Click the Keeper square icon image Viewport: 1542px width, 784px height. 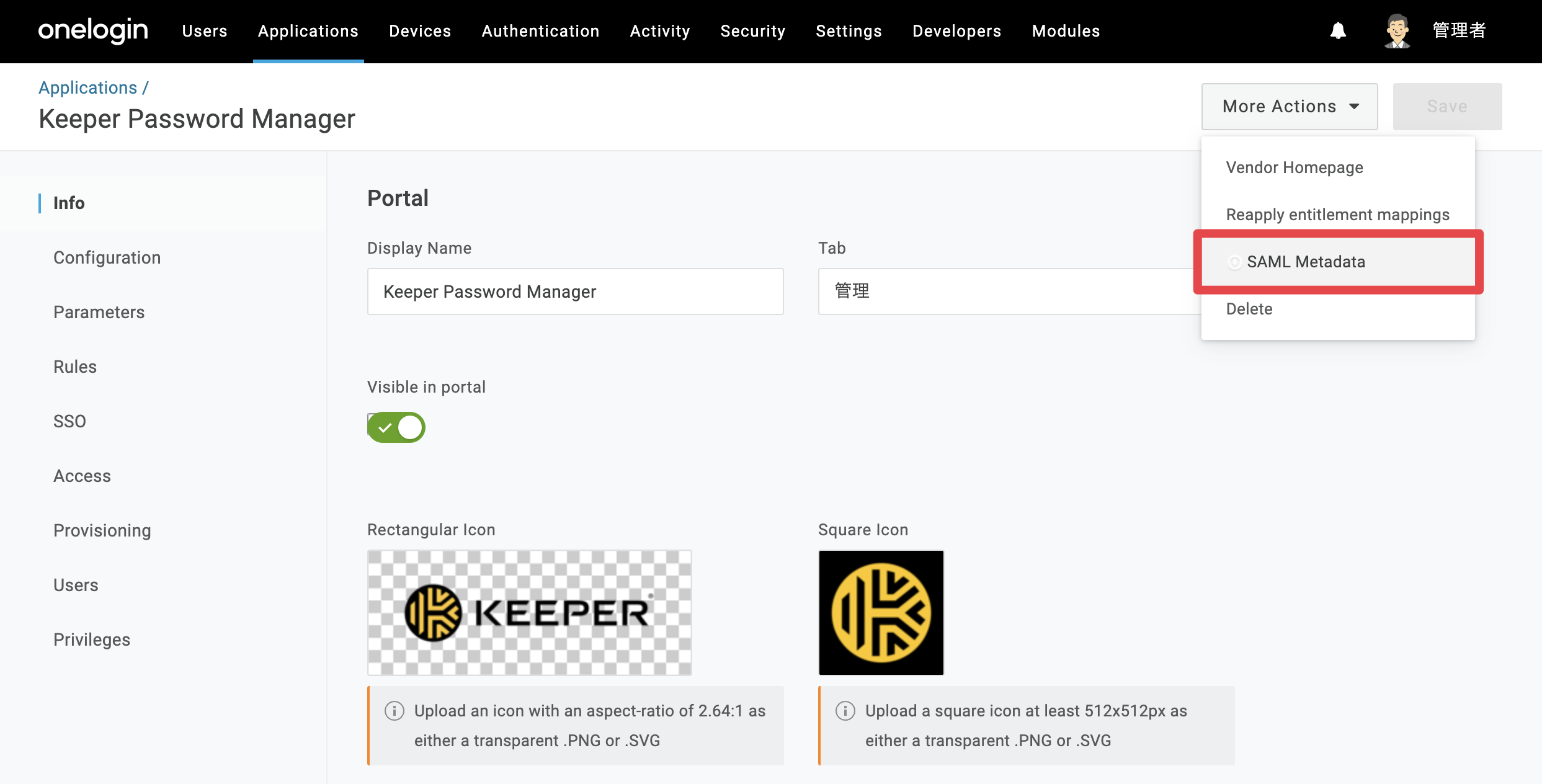(x=881, y=612)
